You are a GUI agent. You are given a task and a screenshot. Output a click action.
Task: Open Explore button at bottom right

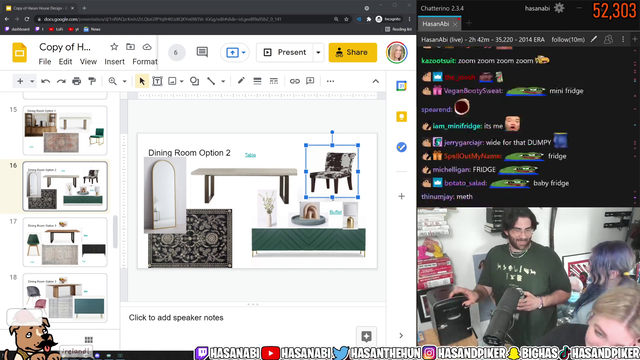tap(366, 336)
